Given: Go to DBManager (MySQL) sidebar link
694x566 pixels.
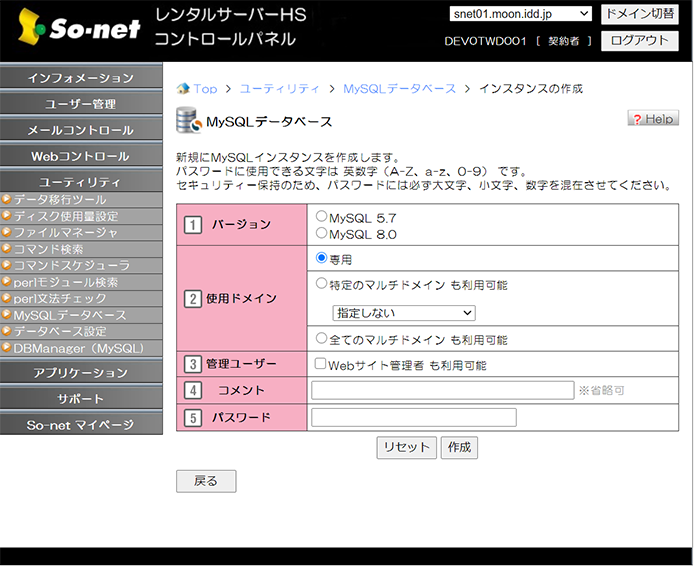Looking at the screenshot, I should (78, 348).
